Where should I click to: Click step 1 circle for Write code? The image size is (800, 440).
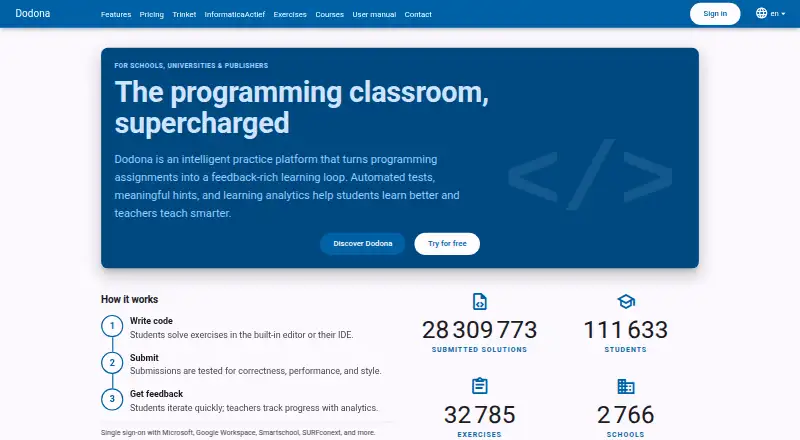pos(112,326)
